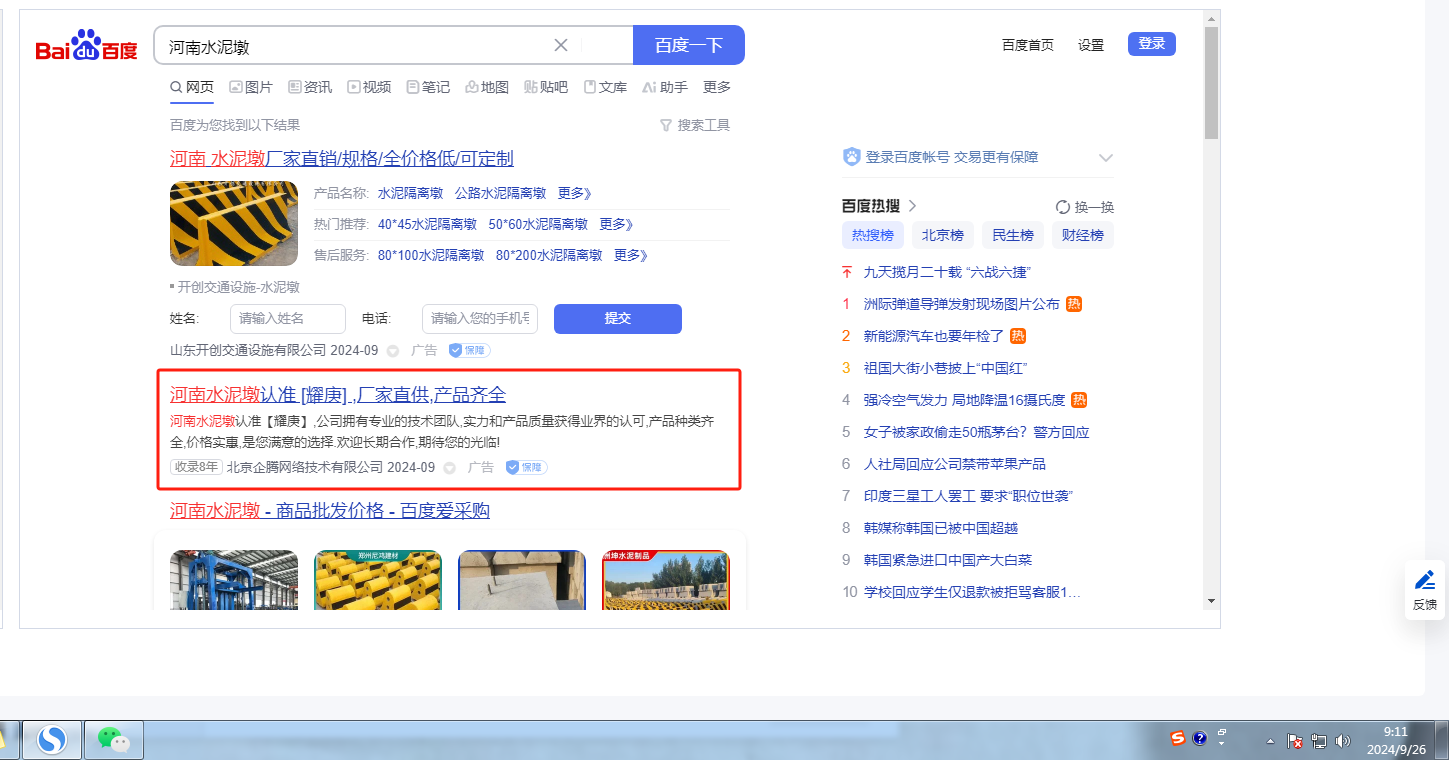Open the 设置 link

tap(1091, 45)
